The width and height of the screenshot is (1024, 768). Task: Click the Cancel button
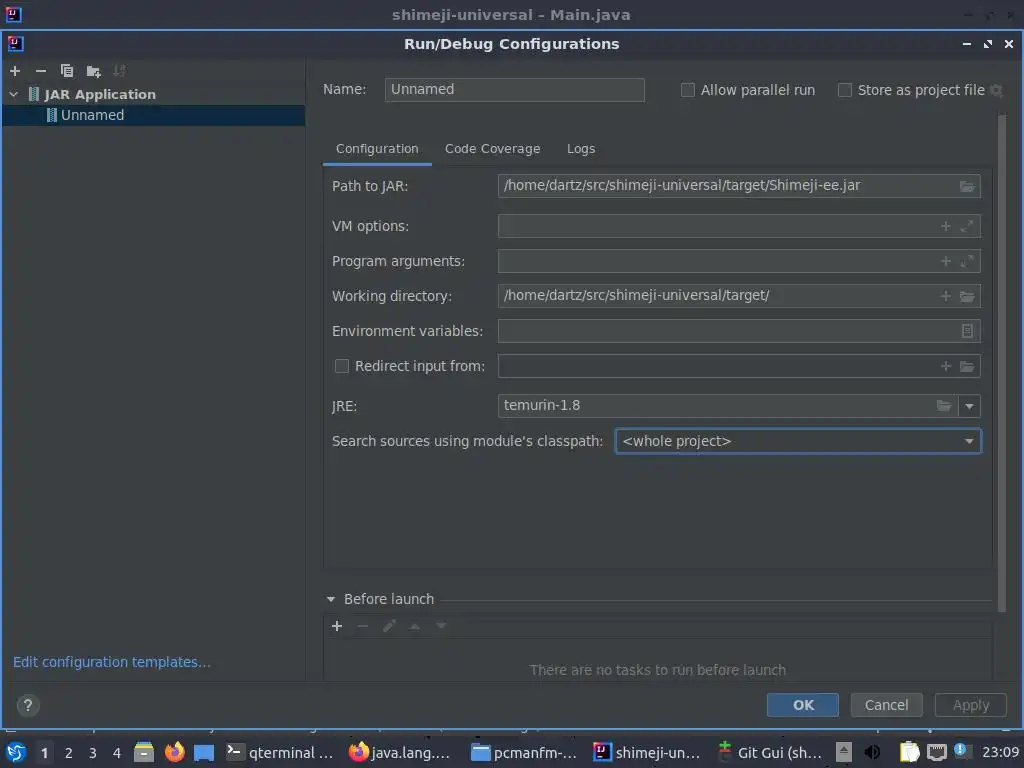coord(886,705)
